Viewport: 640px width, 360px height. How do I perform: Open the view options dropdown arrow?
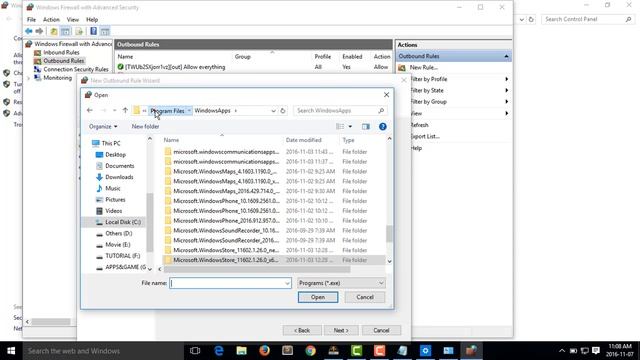350,127
